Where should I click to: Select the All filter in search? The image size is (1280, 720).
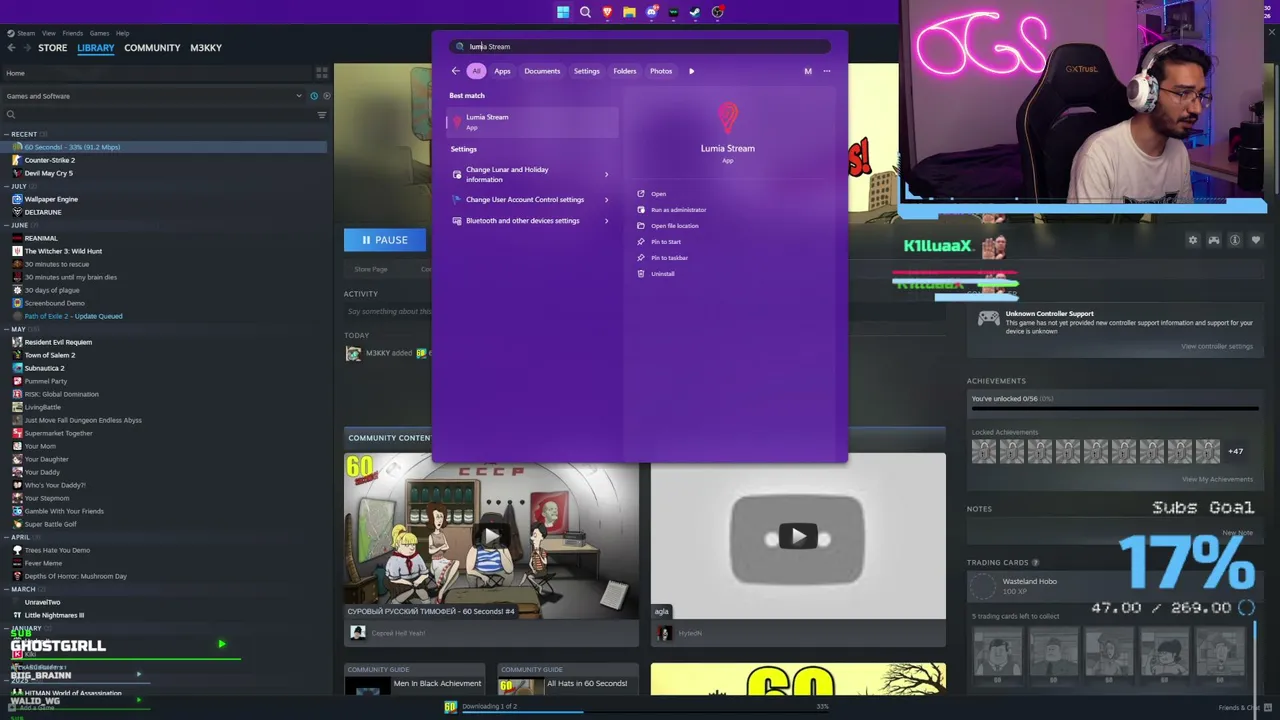click(x=476, y=71)
